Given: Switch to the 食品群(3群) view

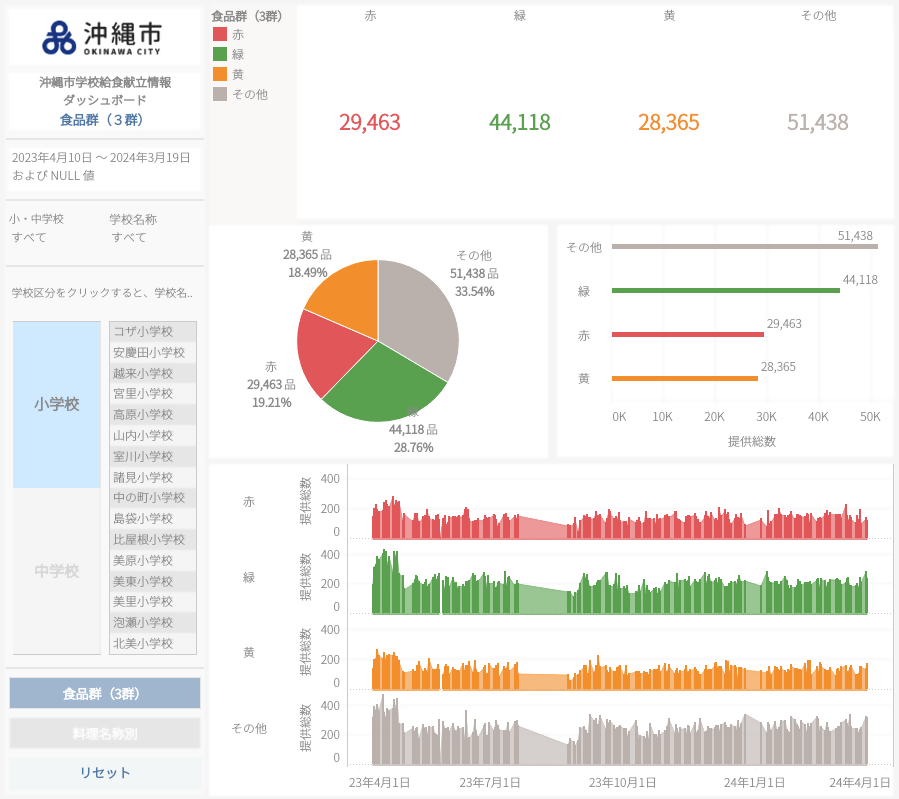Looking at the screenshot, I should pos(105,694).
